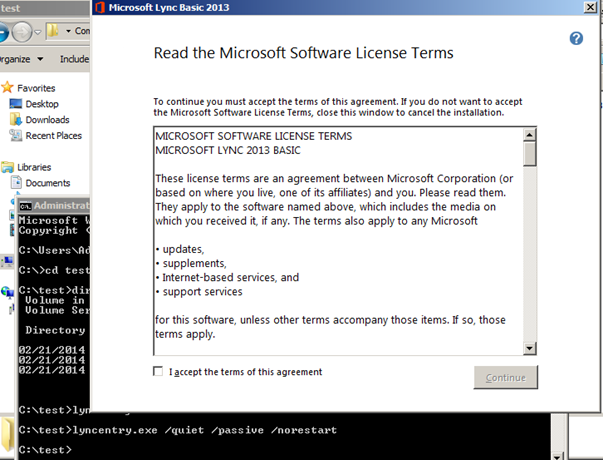Click the Read the Microsoft Software License Terms heading
This screenshot has width=603, height=460.
coord(303,53)
